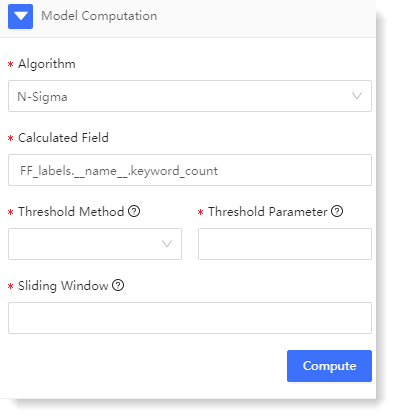Open the N-Sigma Algorithm dropdown
Screen dimensions: 396x419
(190, 96)
